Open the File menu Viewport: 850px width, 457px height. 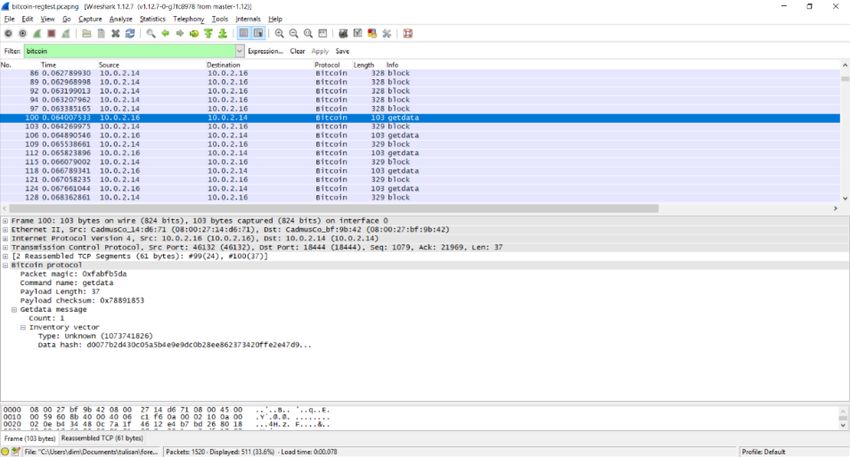[9, 19]
